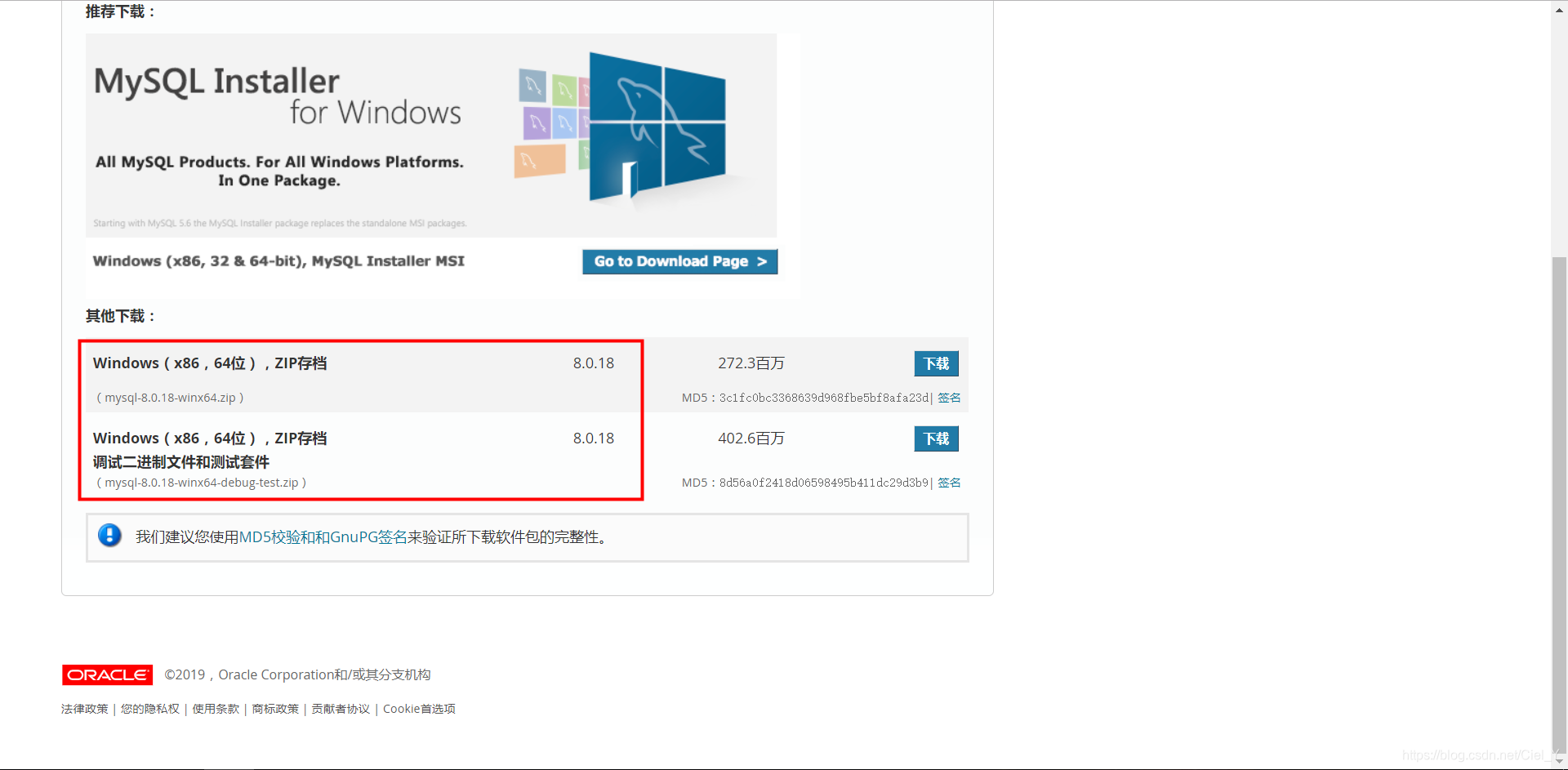Image resolution: width=1568 pixels, height=770 pixels.
Task: Download the debug-test zip via 下载 button
Action: pyautogui.click(x=936, y=438)
